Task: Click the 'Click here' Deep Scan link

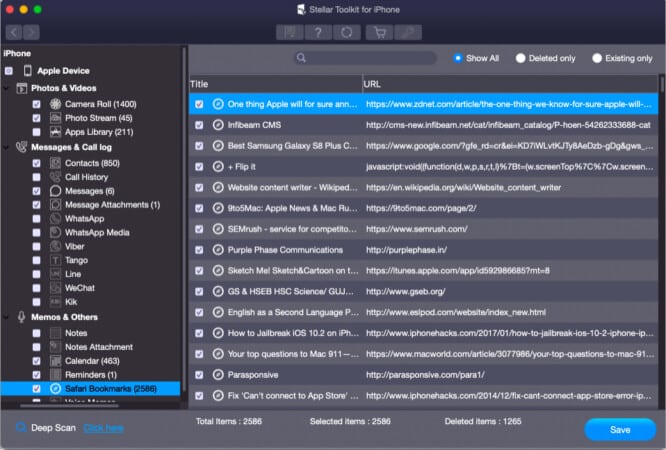Action: click(x=104, y=428)
